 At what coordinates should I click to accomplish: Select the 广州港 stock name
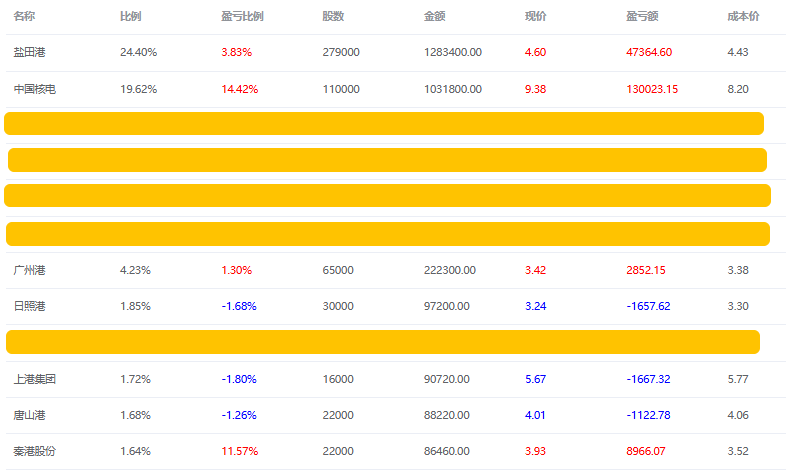(29, 270)
